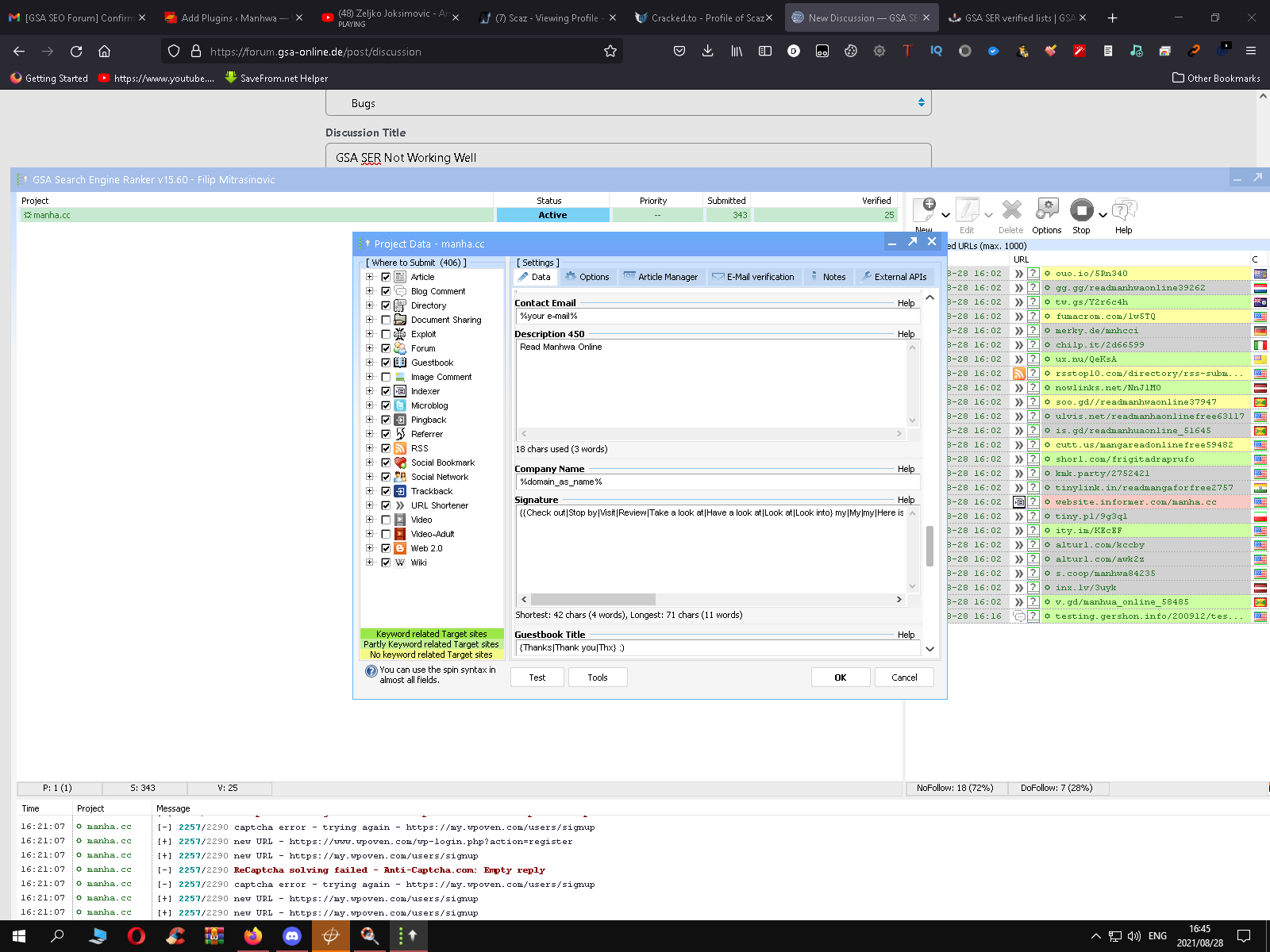Toggle the Forum checkbox
The height and width of the screenshot is (952, 1270).
click(386, 348)
